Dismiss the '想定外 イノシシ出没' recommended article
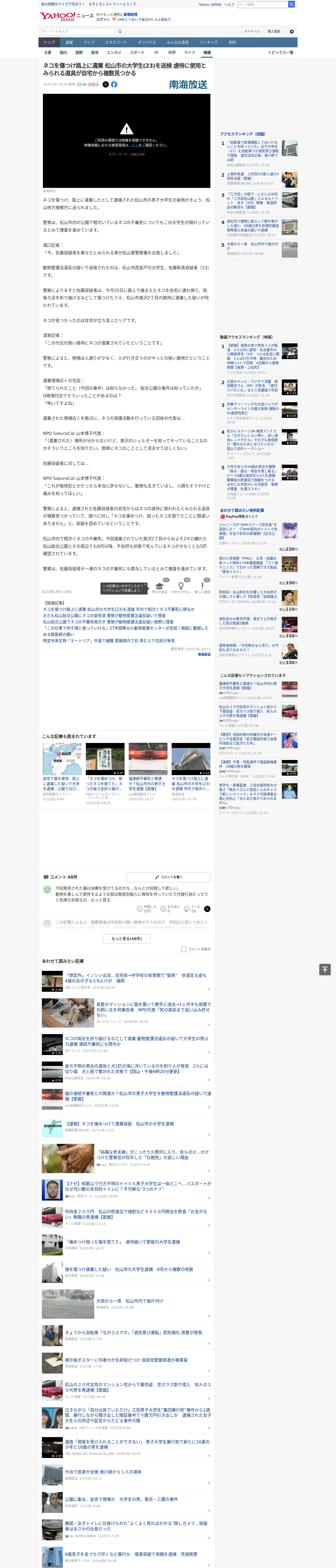 [209, 989]
